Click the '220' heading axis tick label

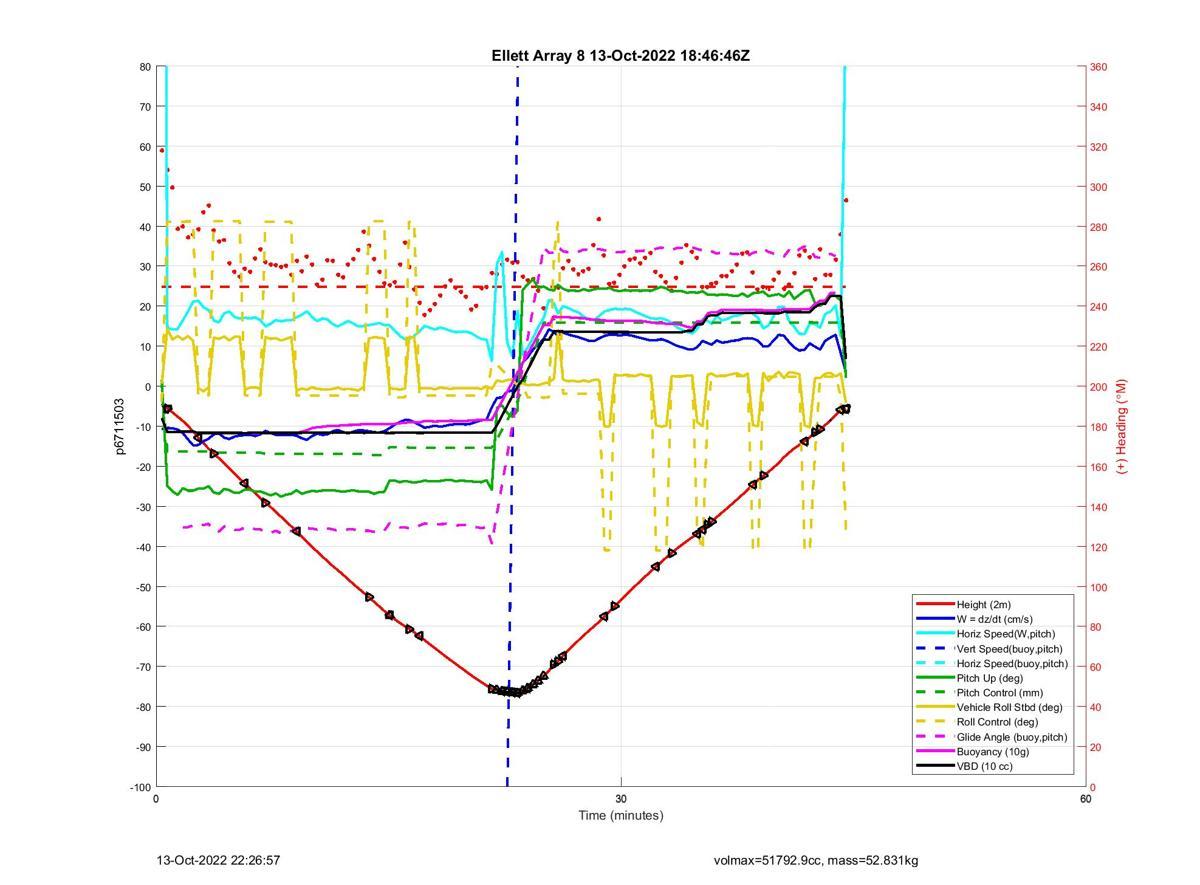click(1098, 347)
